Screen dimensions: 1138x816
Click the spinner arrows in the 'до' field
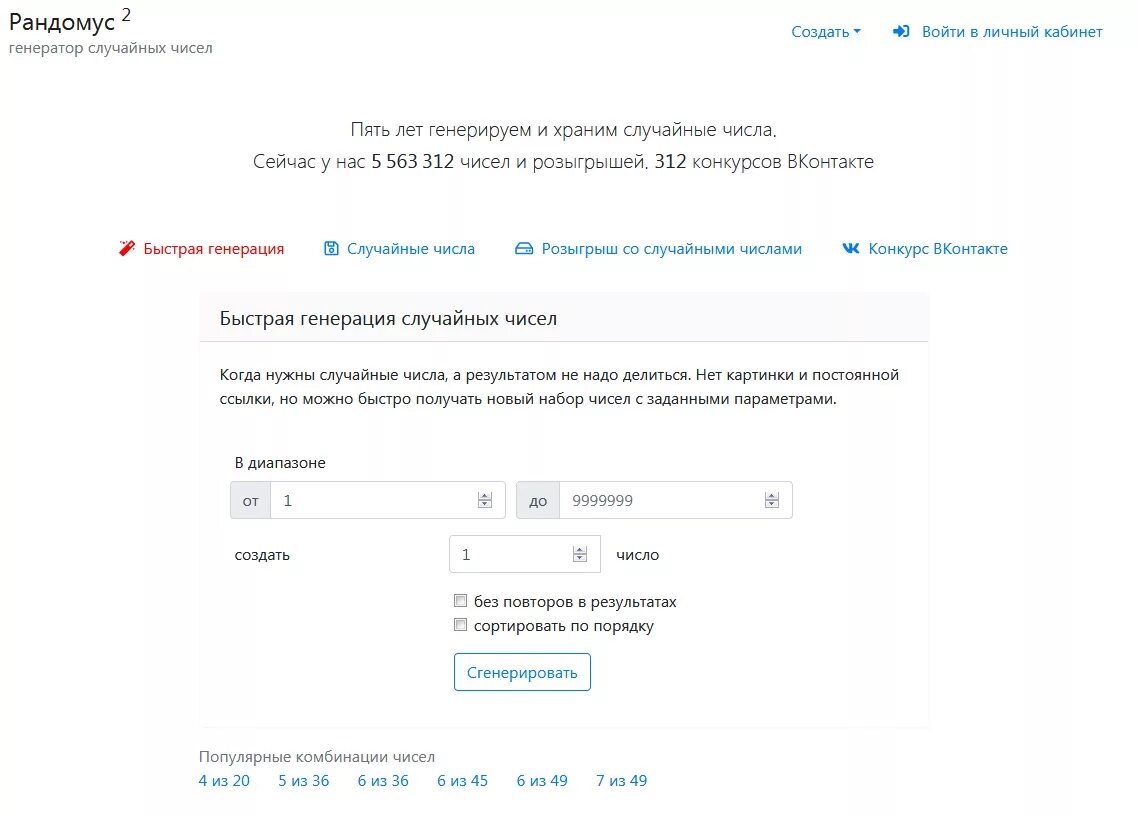(771, 500)
